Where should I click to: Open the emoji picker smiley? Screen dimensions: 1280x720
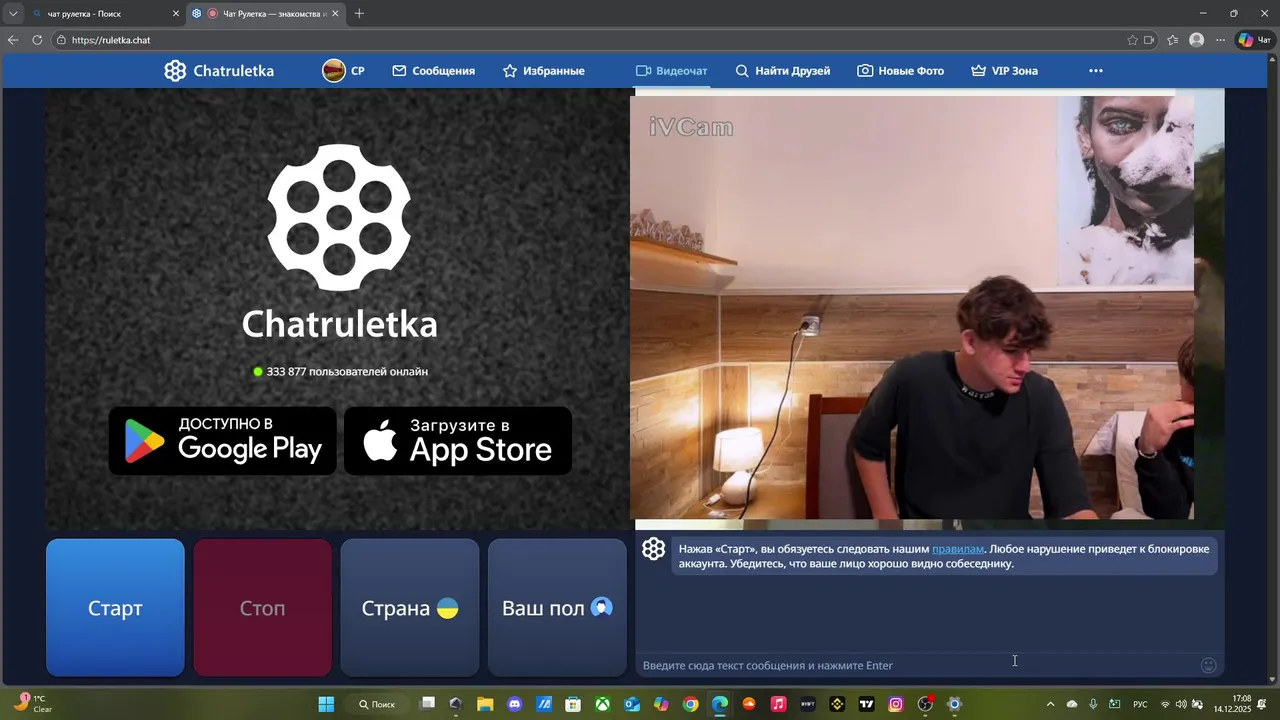coord(1208,665)
